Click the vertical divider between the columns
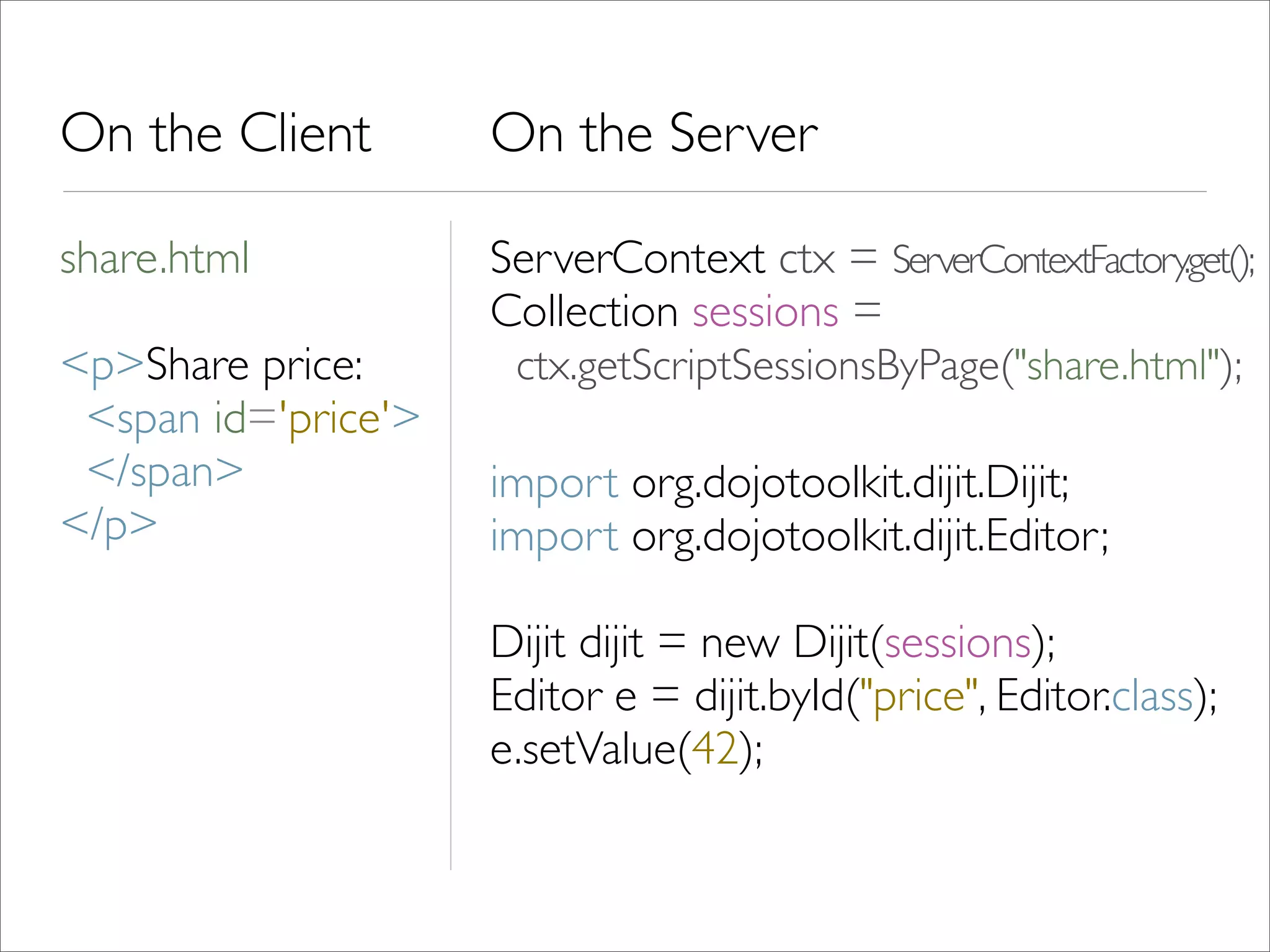Image resolution: width=1270 pixels, height=952 pixels. coord(451,545)
